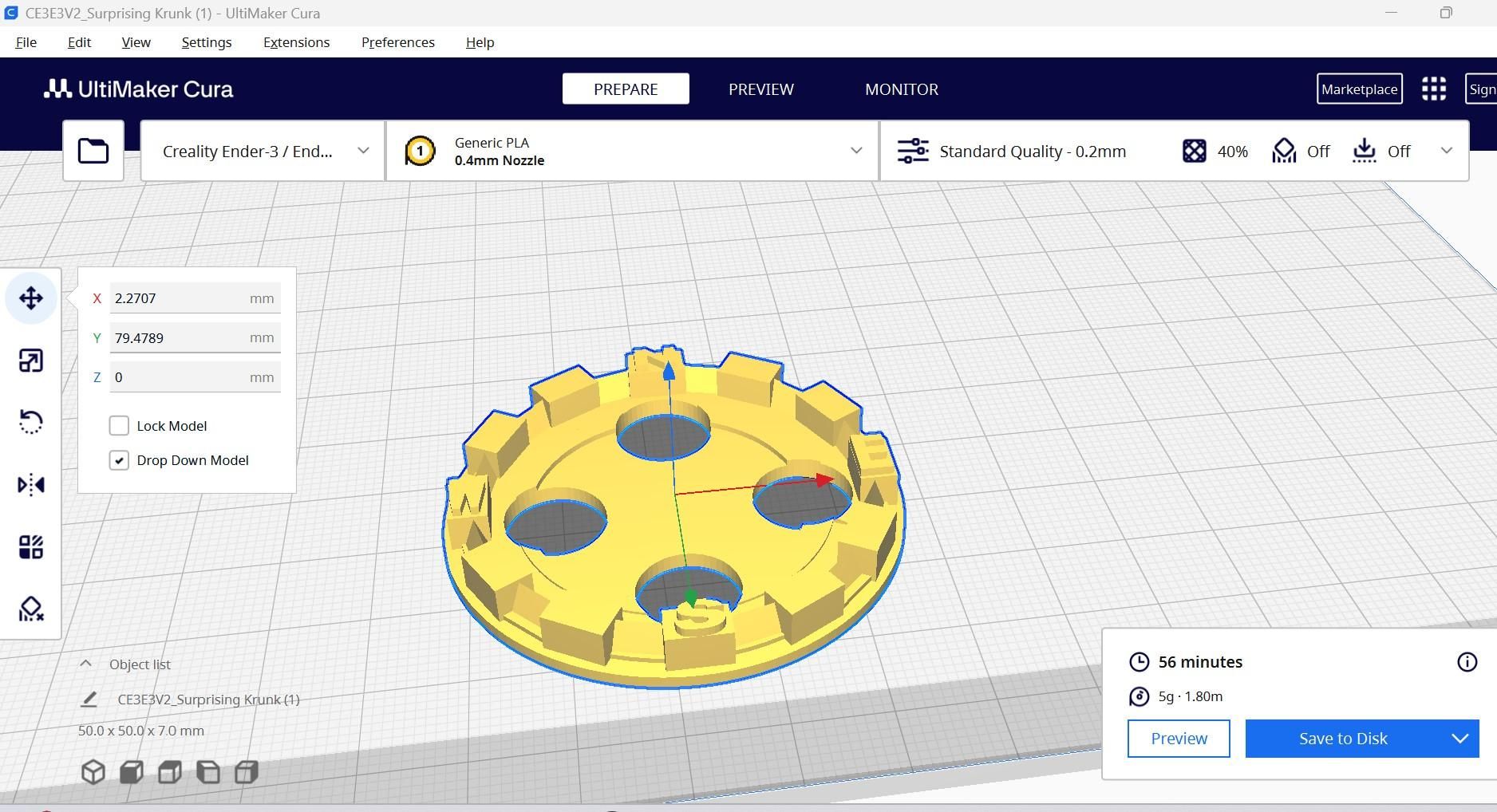Screen dimensions: 1497x812
Task: Expand the Generic PLA material dropdown
Action: (633, 151)
